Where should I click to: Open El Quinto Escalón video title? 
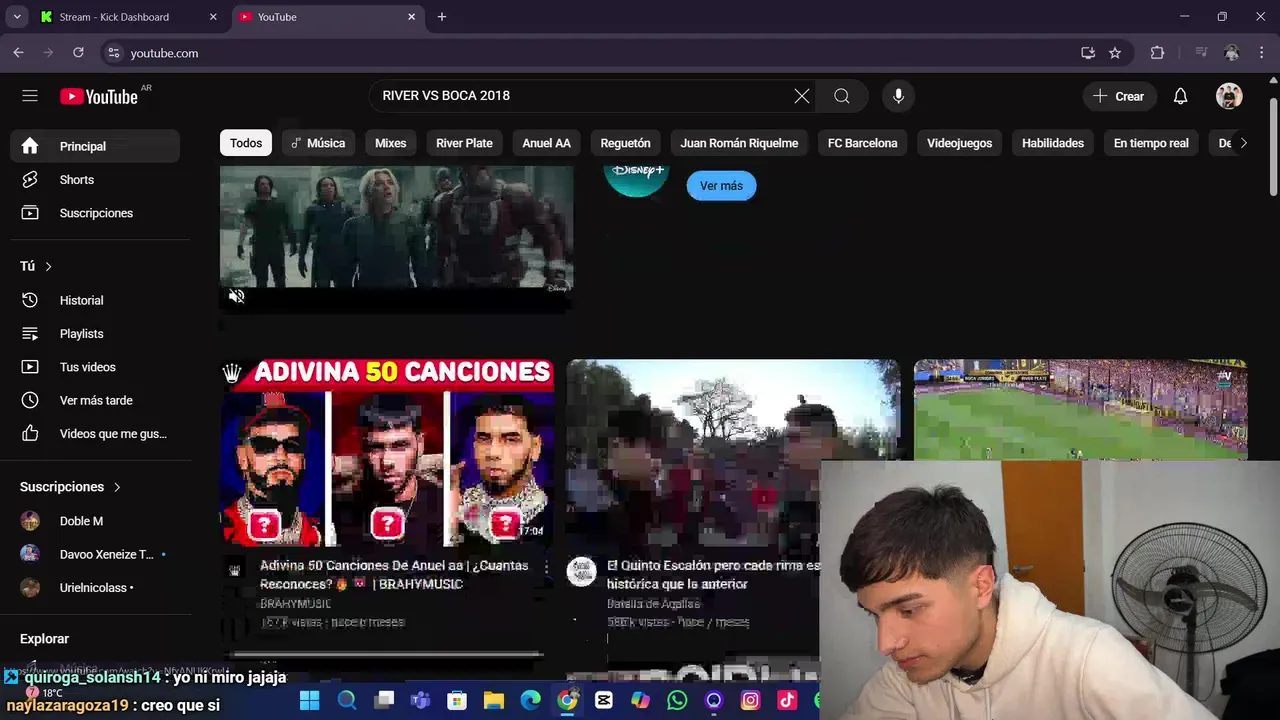713,575
